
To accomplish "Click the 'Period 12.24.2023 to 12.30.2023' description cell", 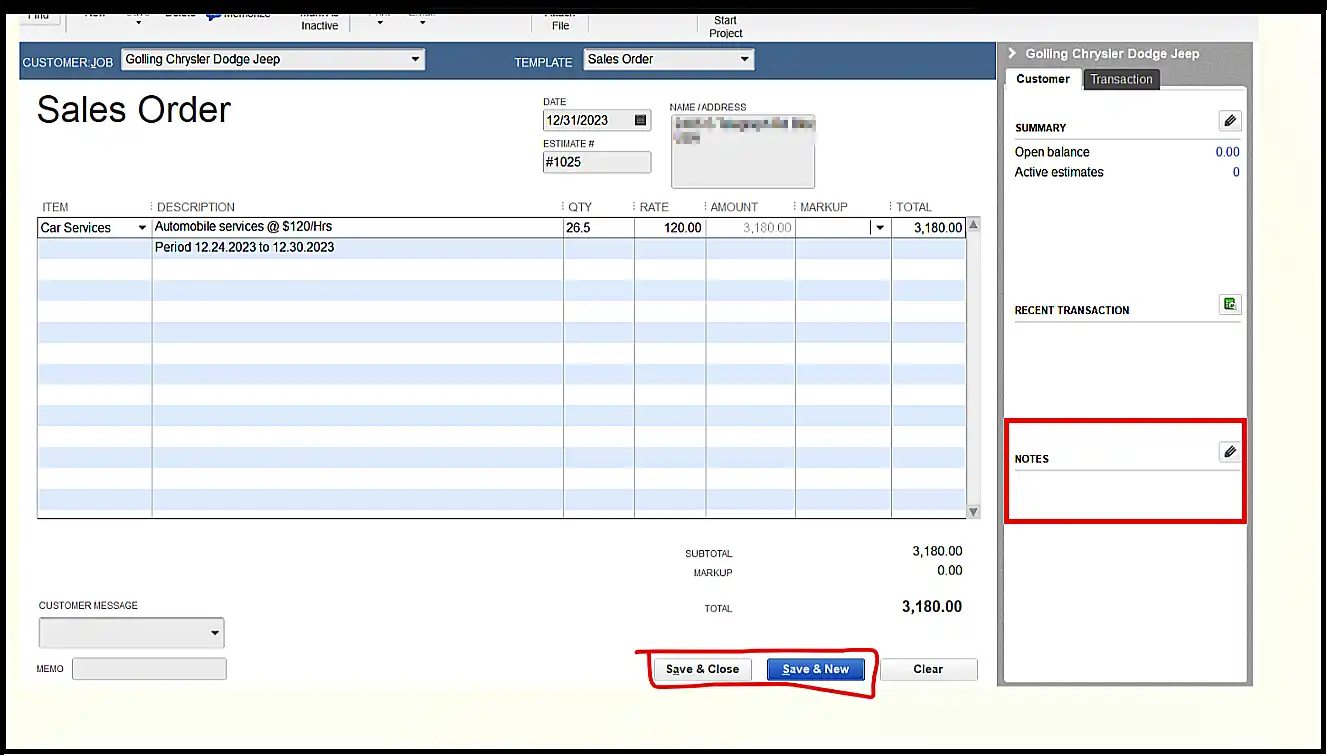I will pyautogui.click(x=357, y=248).
